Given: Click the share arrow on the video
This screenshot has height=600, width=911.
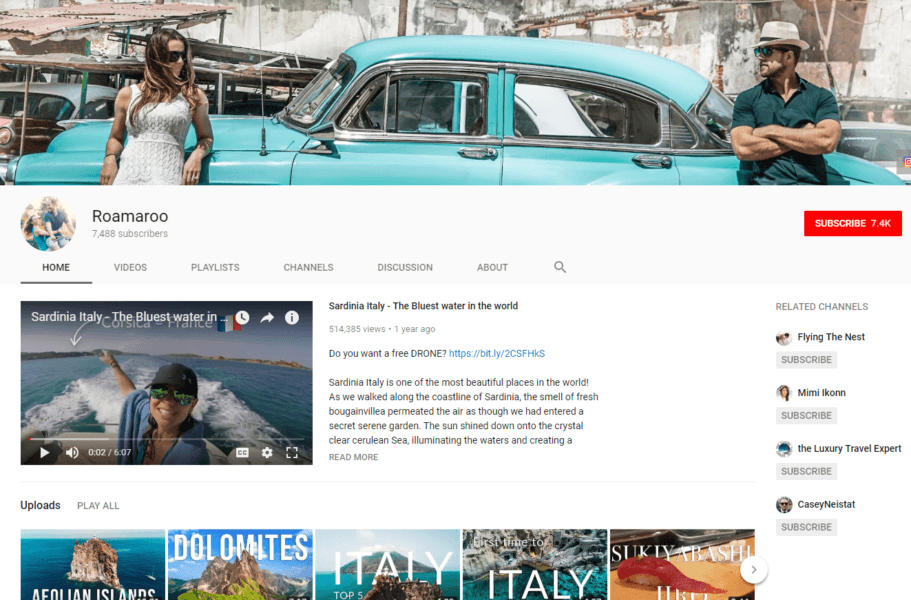Looking at the screenshot, I should coord(267,318).
